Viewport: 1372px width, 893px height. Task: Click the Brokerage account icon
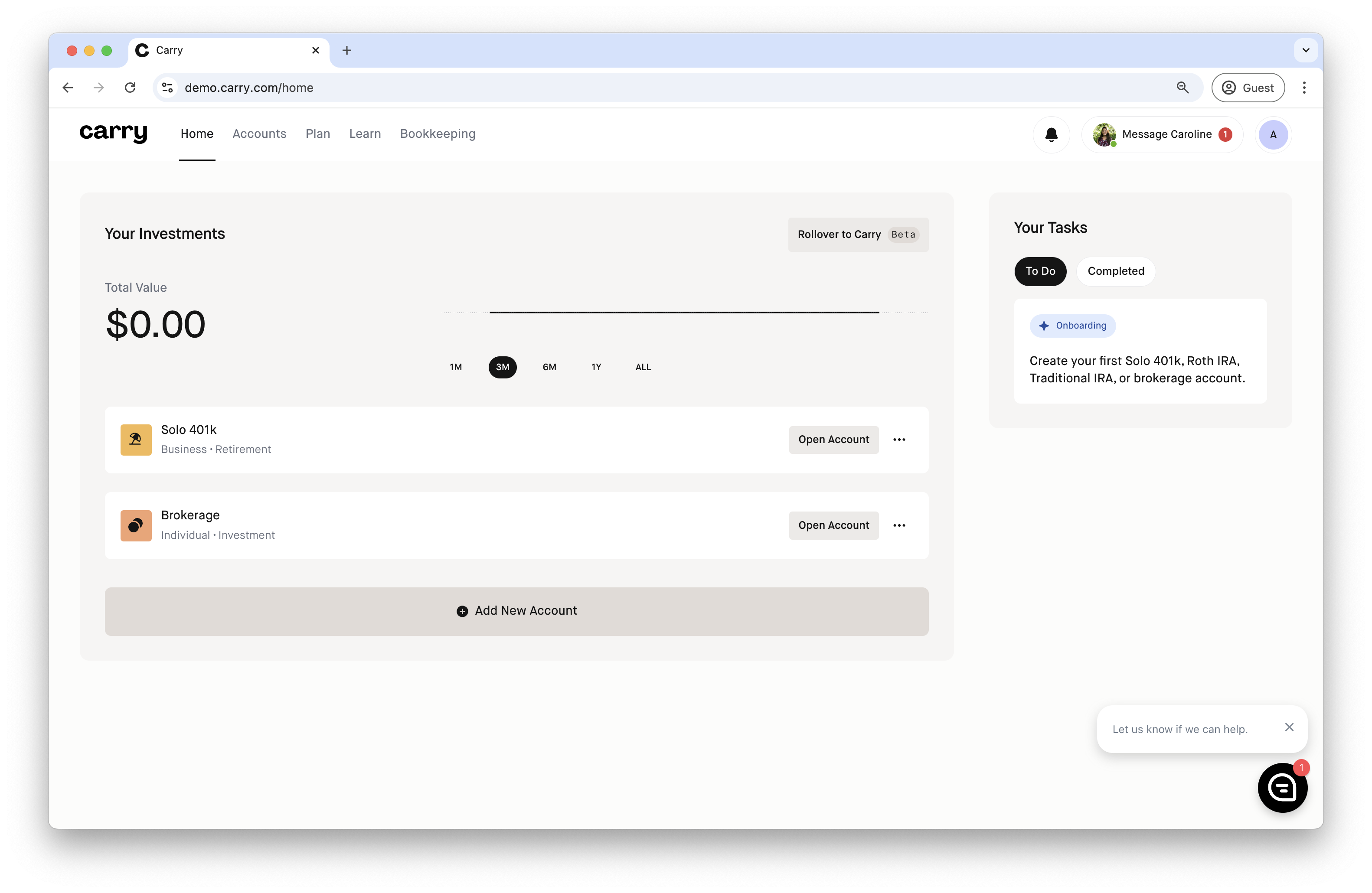tap(136, 525)
